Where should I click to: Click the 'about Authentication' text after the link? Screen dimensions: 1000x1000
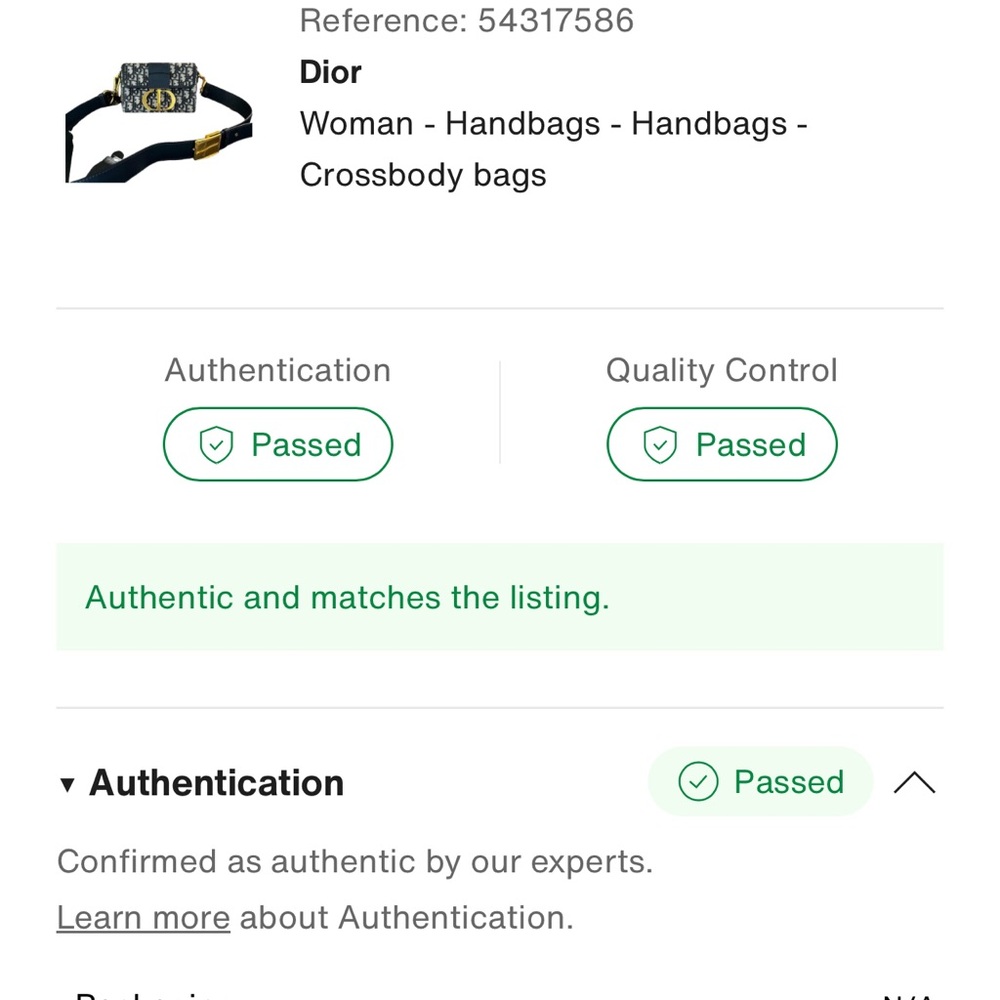pos(406,917)
